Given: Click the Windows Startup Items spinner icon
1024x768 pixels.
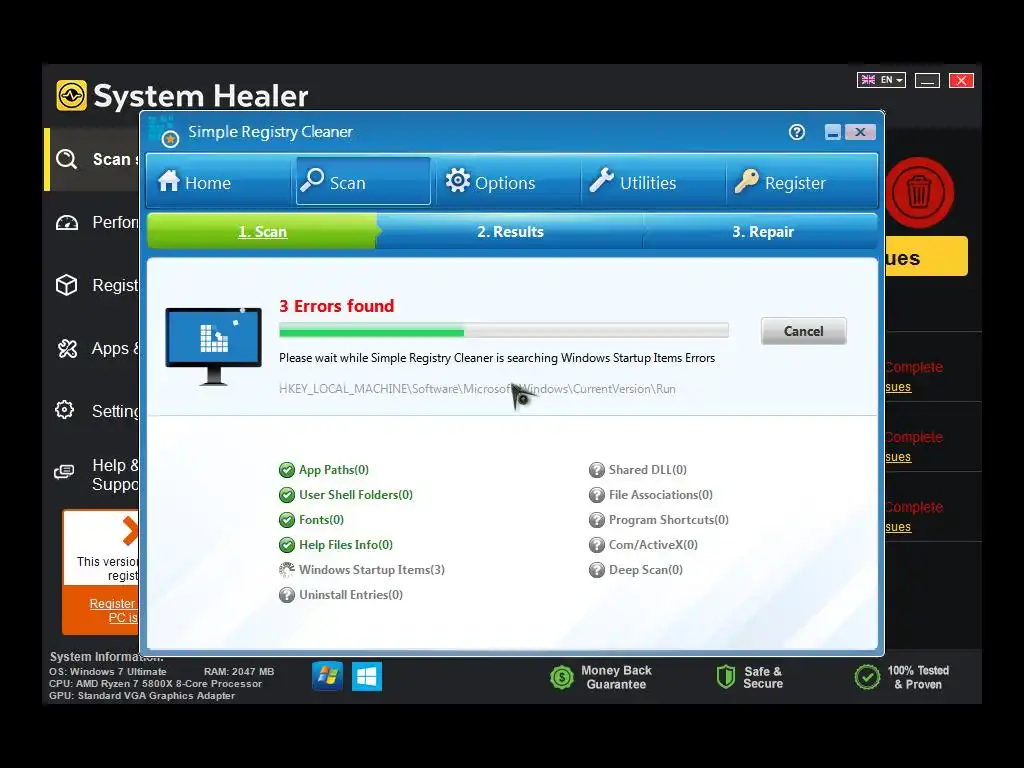Looking at the screenshot, I should [x=287, y=570].
